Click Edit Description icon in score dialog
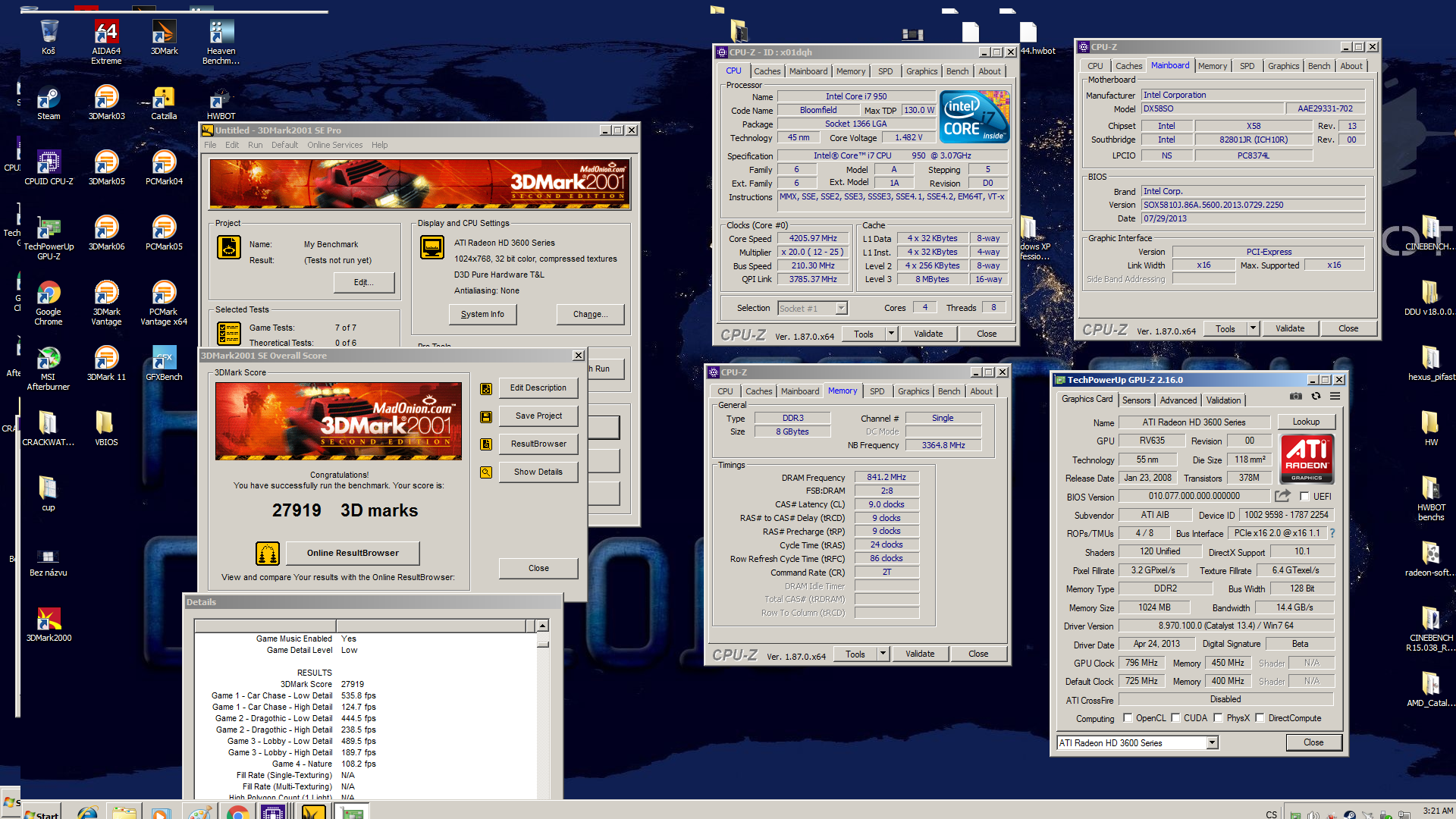 pos(486,388)
